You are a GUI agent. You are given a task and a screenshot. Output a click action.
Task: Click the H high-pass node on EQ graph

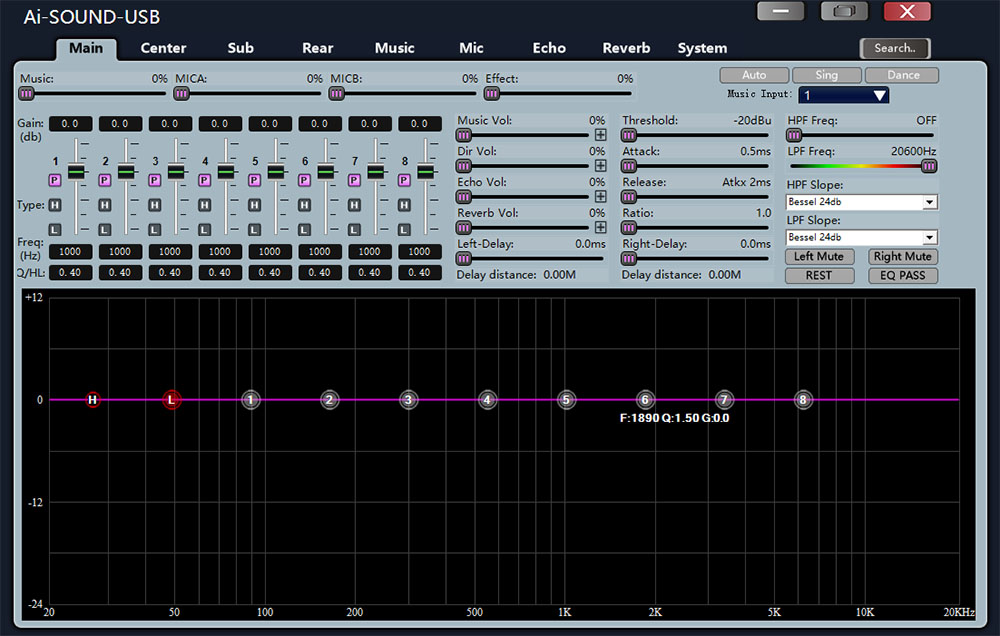tap(92, 400)
